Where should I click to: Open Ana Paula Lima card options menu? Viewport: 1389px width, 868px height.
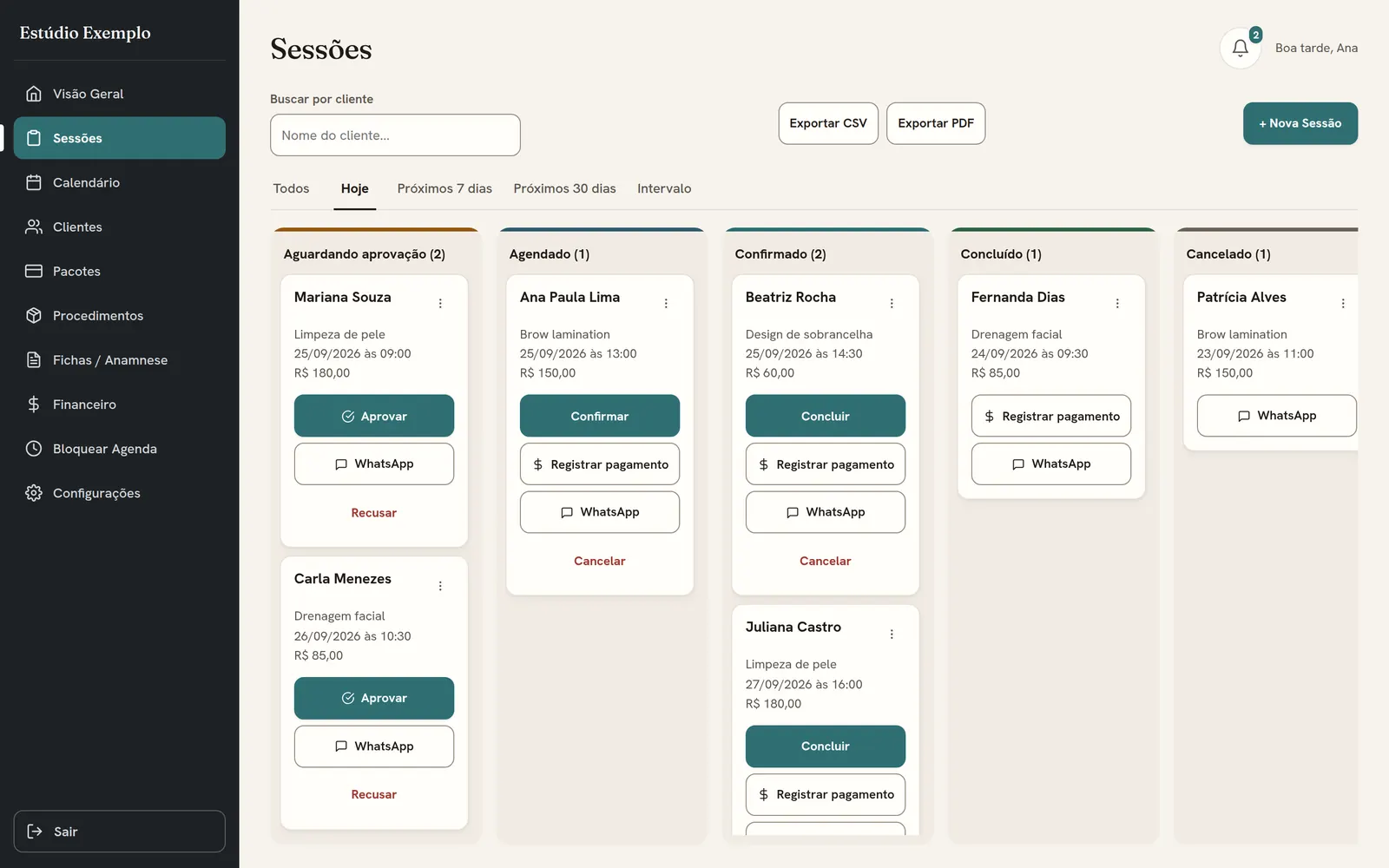point(666,303)
